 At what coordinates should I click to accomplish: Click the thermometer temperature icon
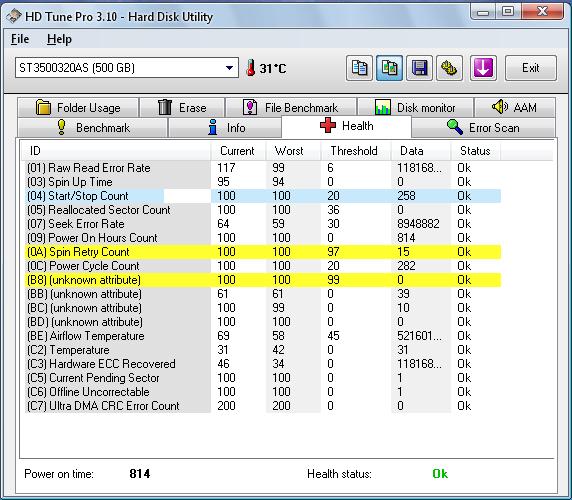[x=251, y=68]
